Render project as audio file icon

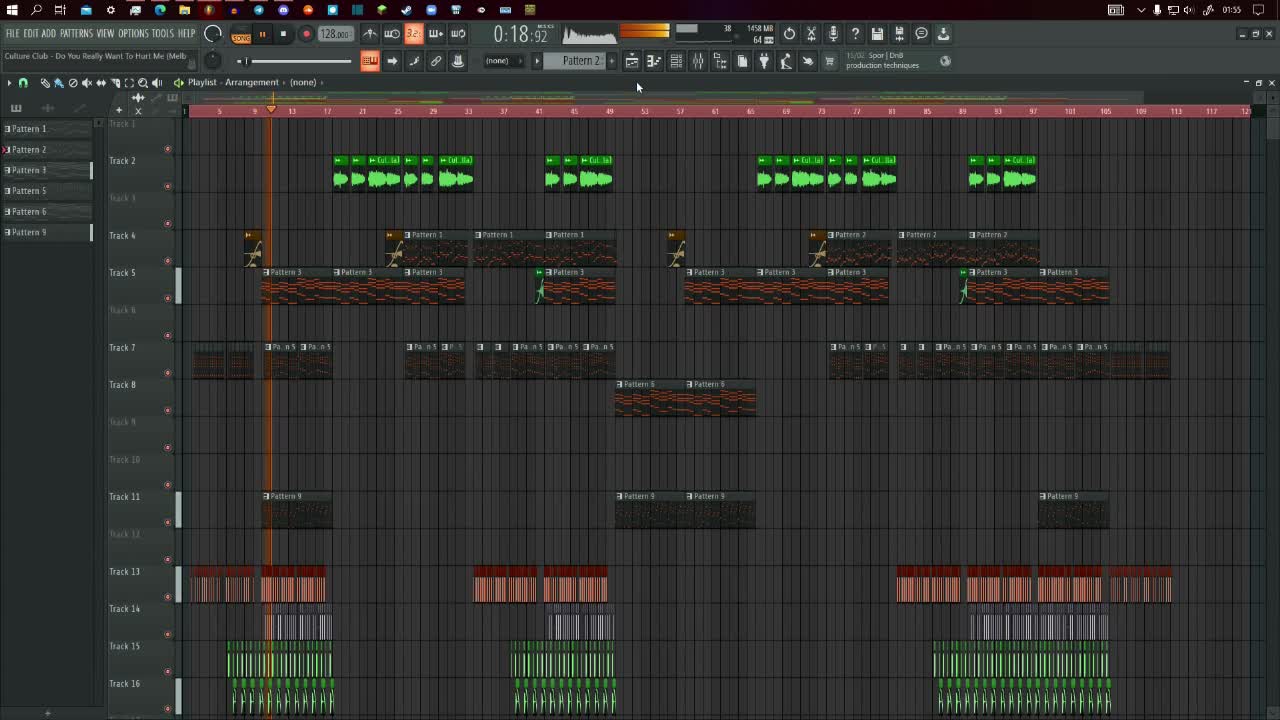pyautogui.click(x=899, y=34)
